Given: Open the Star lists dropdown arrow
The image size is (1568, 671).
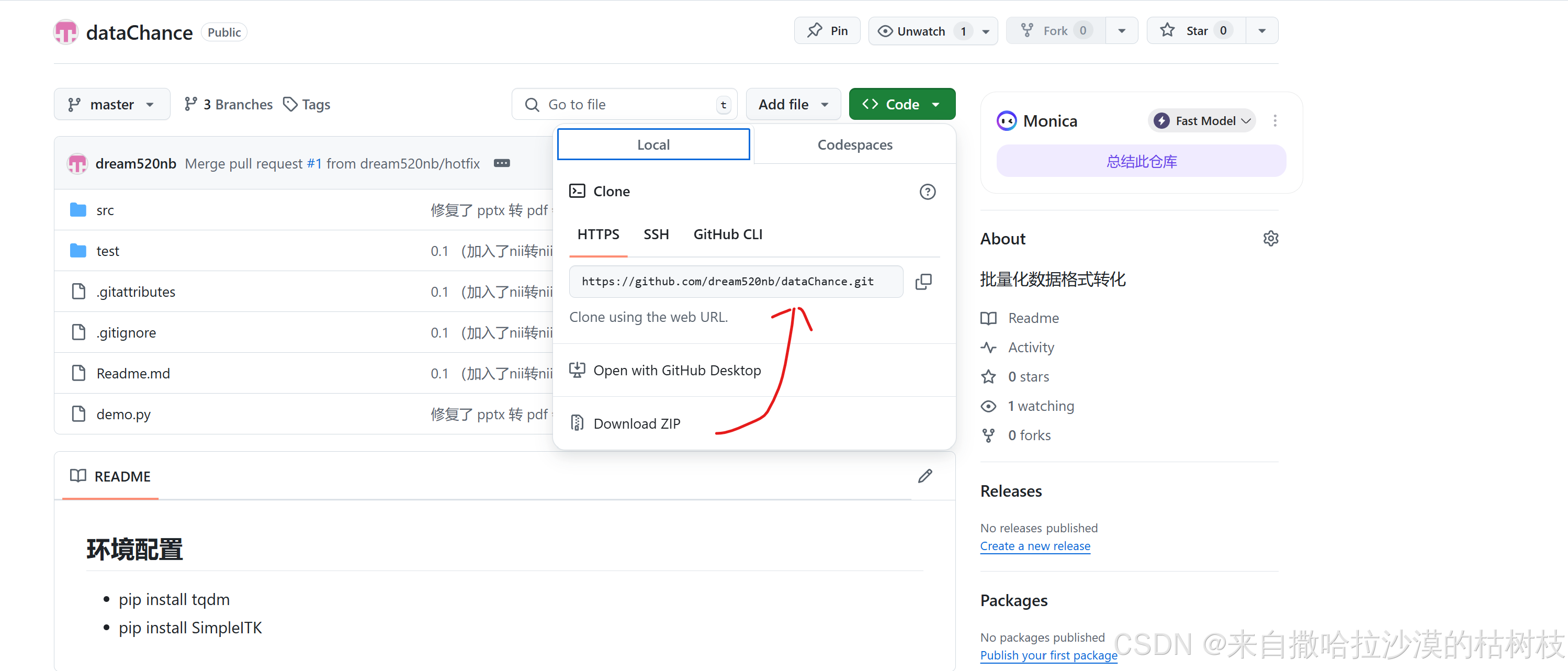Looking at the screenshot, I should 1262,31.
